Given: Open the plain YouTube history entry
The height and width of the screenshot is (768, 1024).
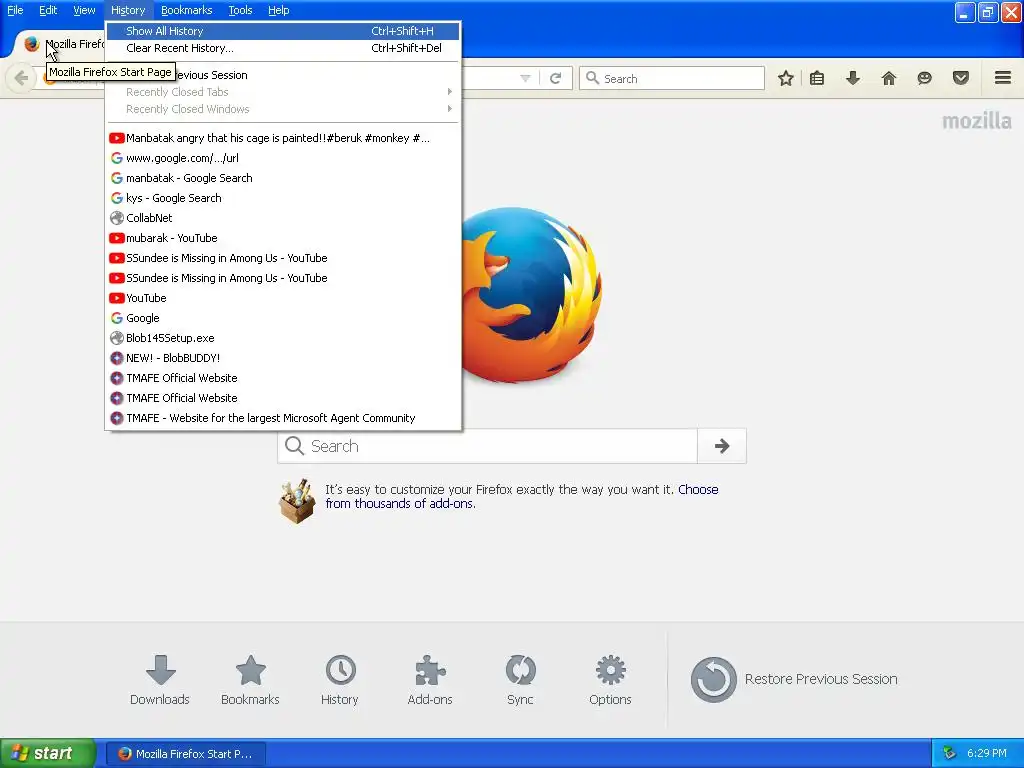Looking at the screenshot, I should (x=283, y=298).
